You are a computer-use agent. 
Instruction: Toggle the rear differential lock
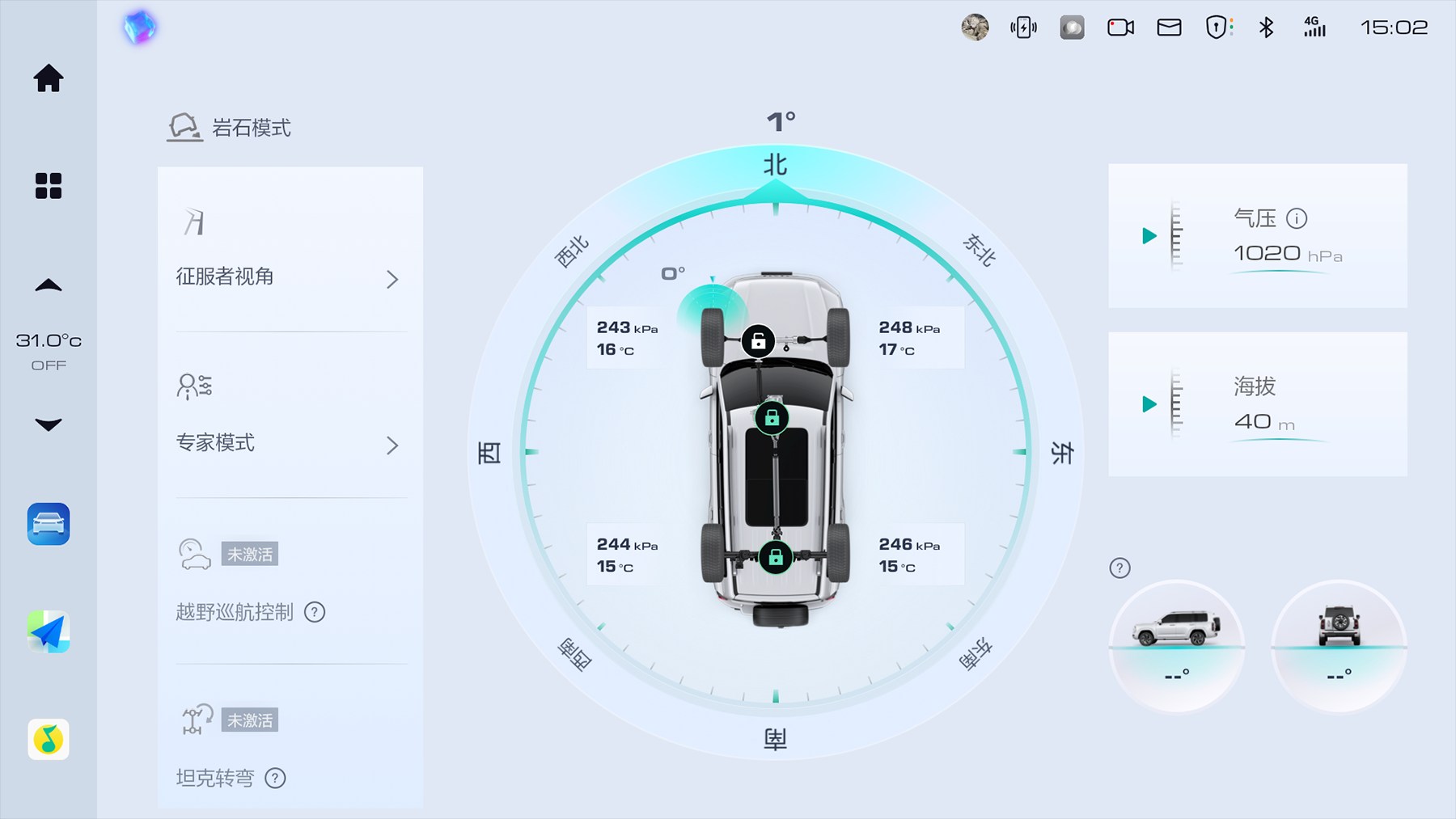click(x=775, y=557)
